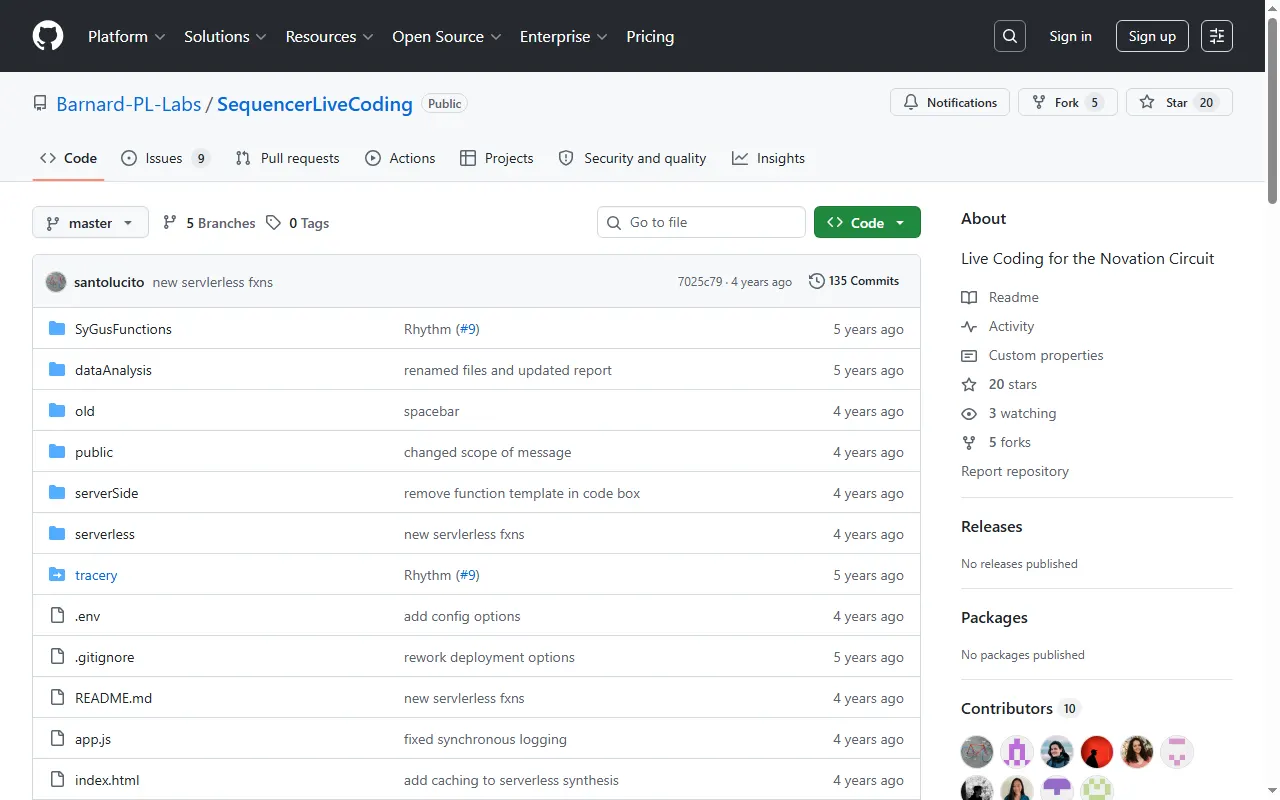Switch to the Code tab
The width and height of the screenshot is (1280, 800).
(x=68, y=158)
